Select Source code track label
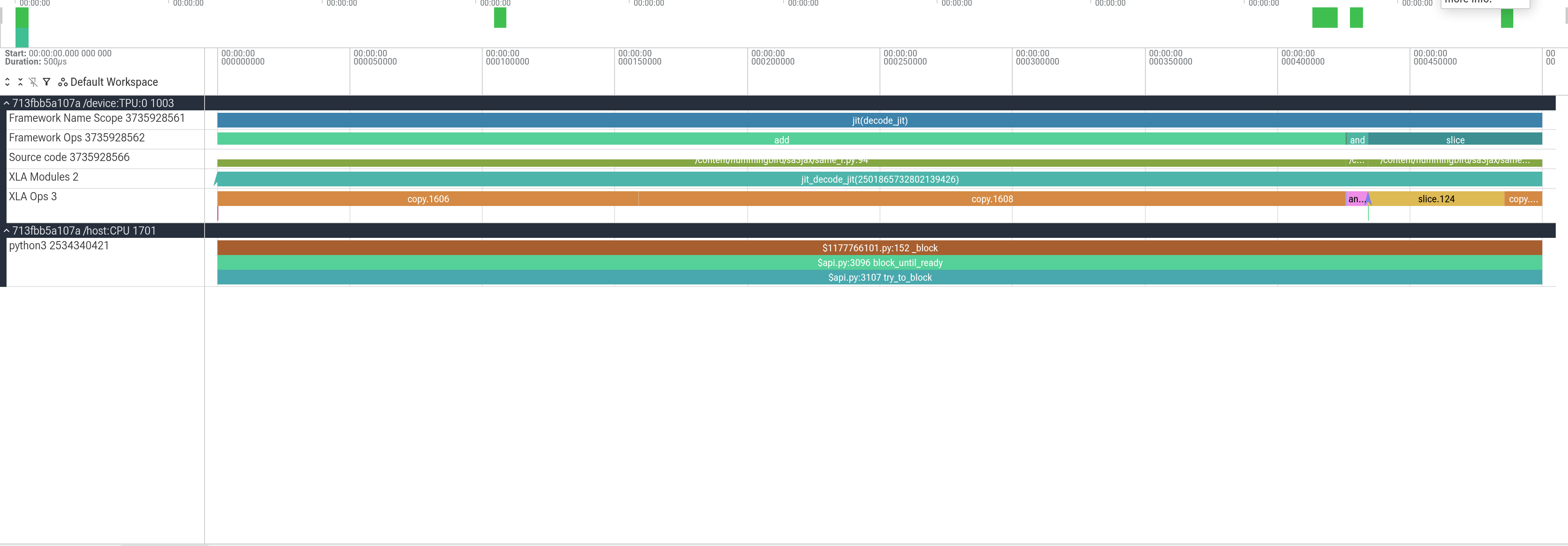The width and height of the screenshot is (1568, 546). tap(69, 157)
